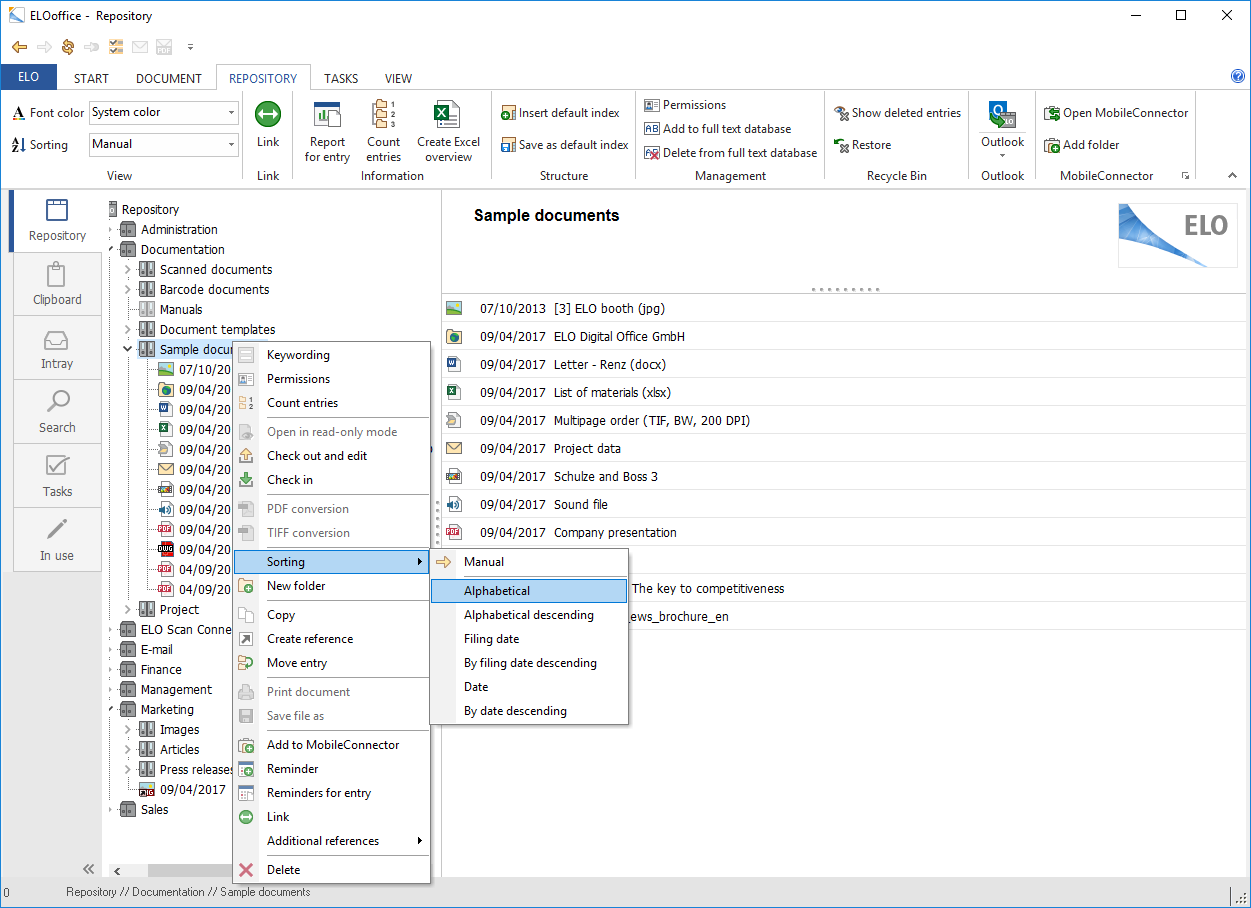Expand the Barcode documents folder
Image resolution: width=1251 pixels, height=908 pixels.
point(127,290)
